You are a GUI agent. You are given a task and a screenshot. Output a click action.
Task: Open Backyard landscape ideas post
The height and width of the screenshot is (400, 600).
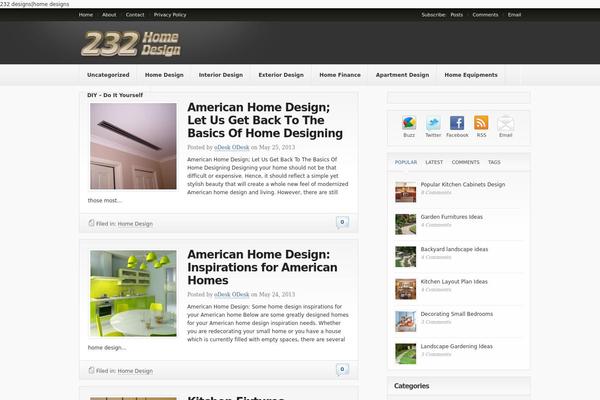(x=454, y=249)
